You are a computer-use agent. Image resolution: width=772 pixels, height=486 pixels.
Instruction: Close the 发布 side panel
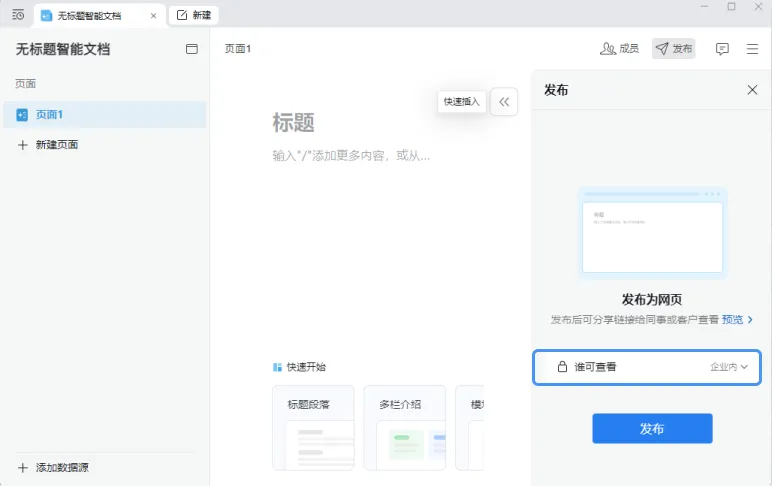coord(752,90)
